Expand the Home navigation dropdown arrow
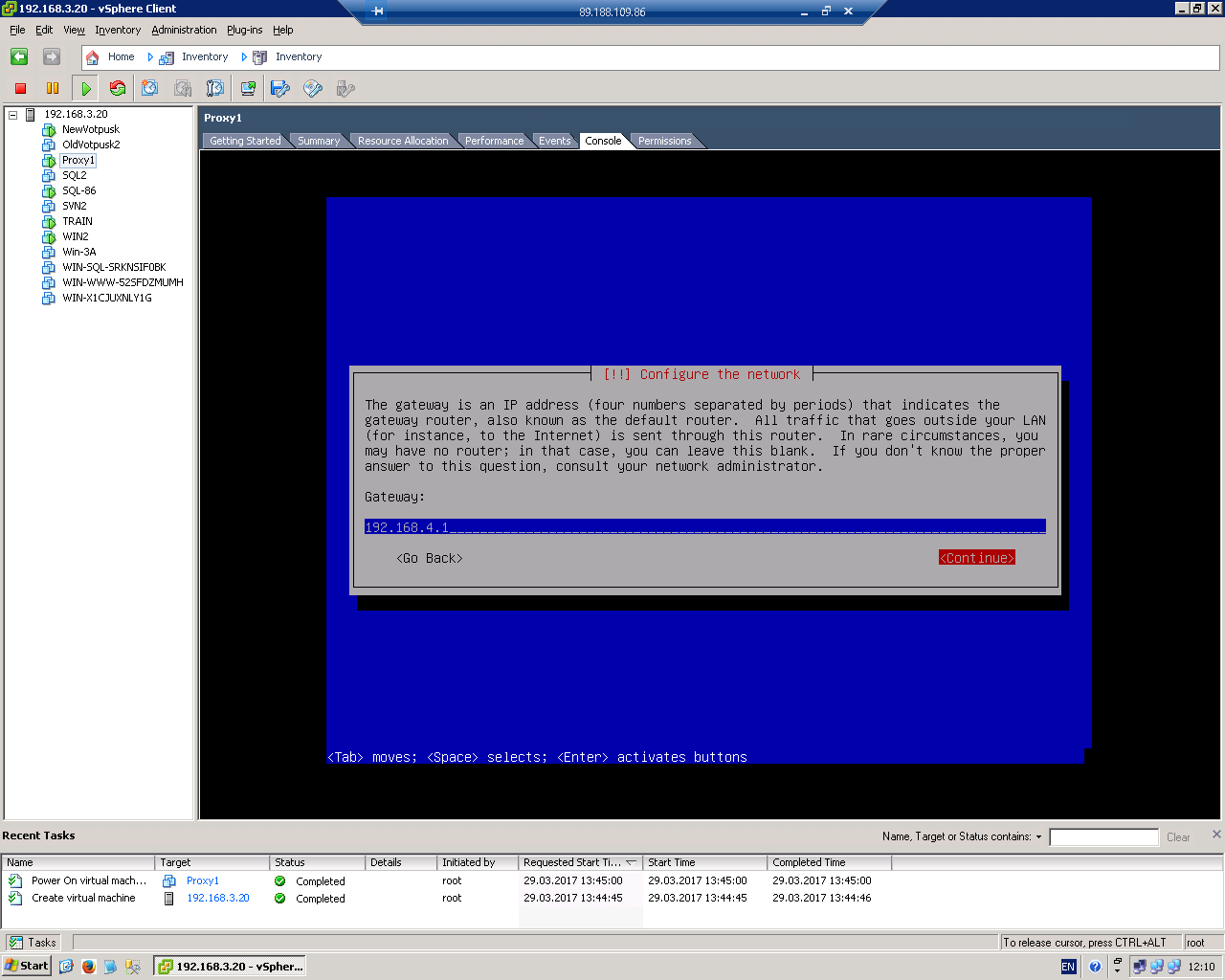 150,57
